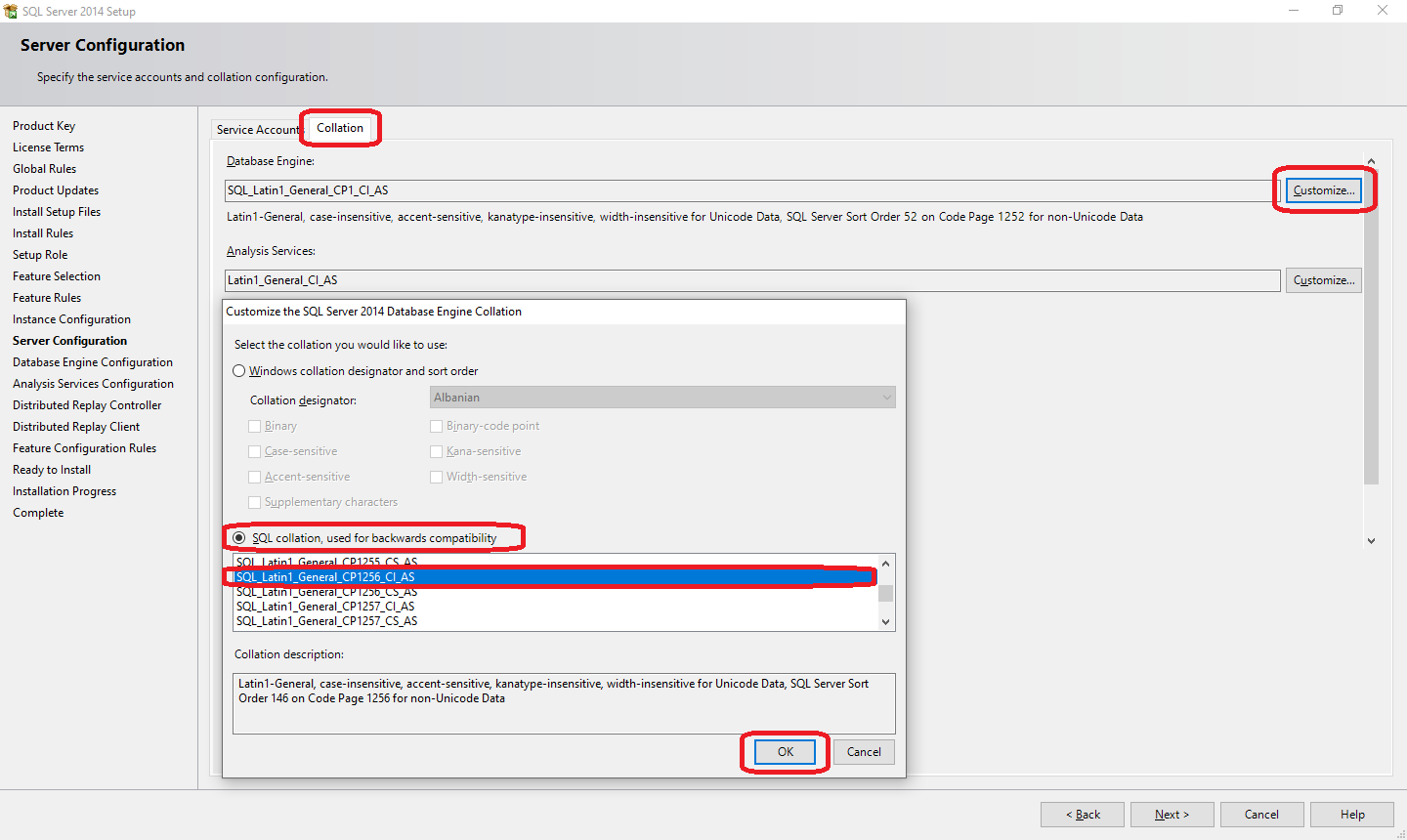Select SQL_Latin1_General_CP1257_CS_AS in list
The image size is (1407, 840).
[556, 621]
